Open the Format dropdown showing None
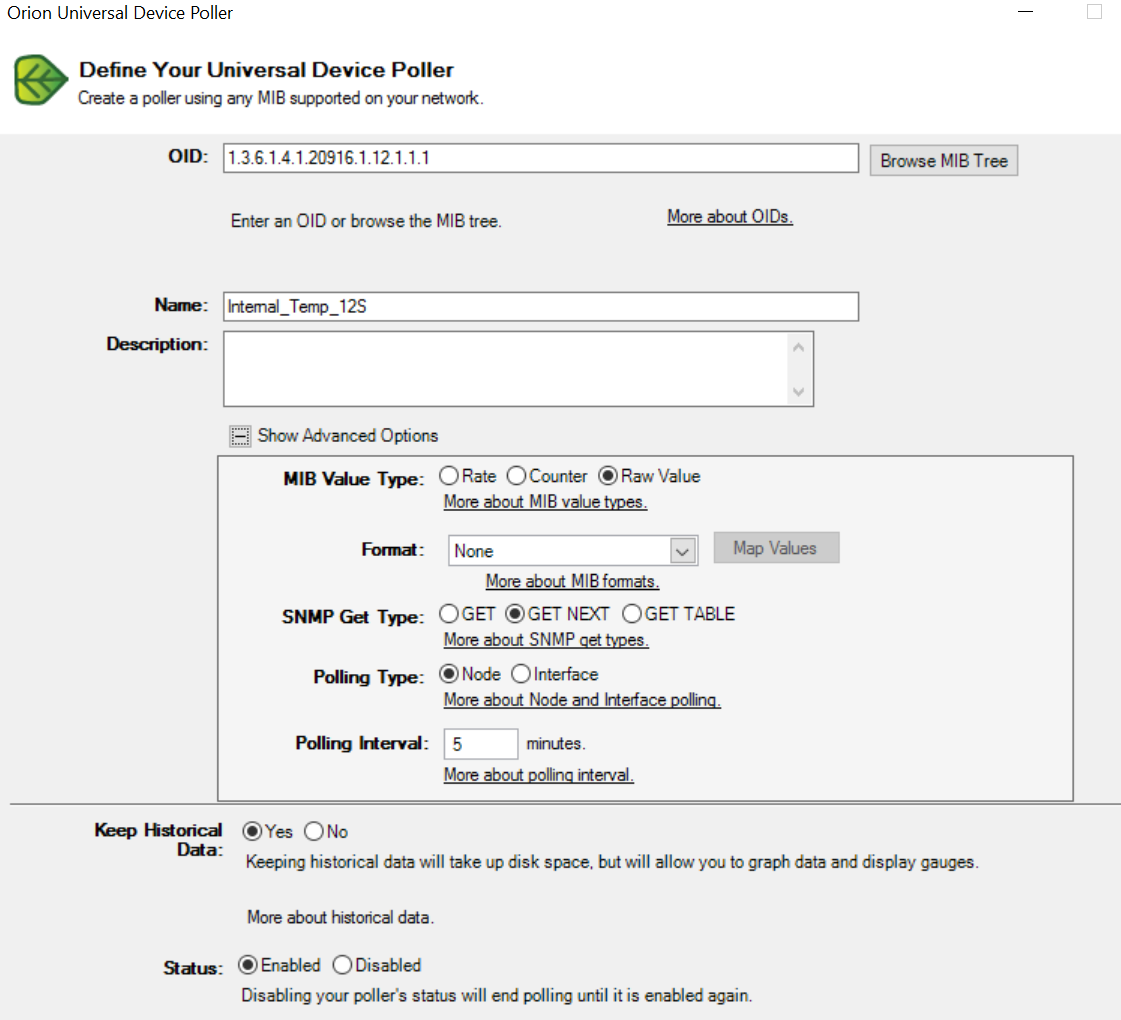The image size is (1121, 1020). 573,551
